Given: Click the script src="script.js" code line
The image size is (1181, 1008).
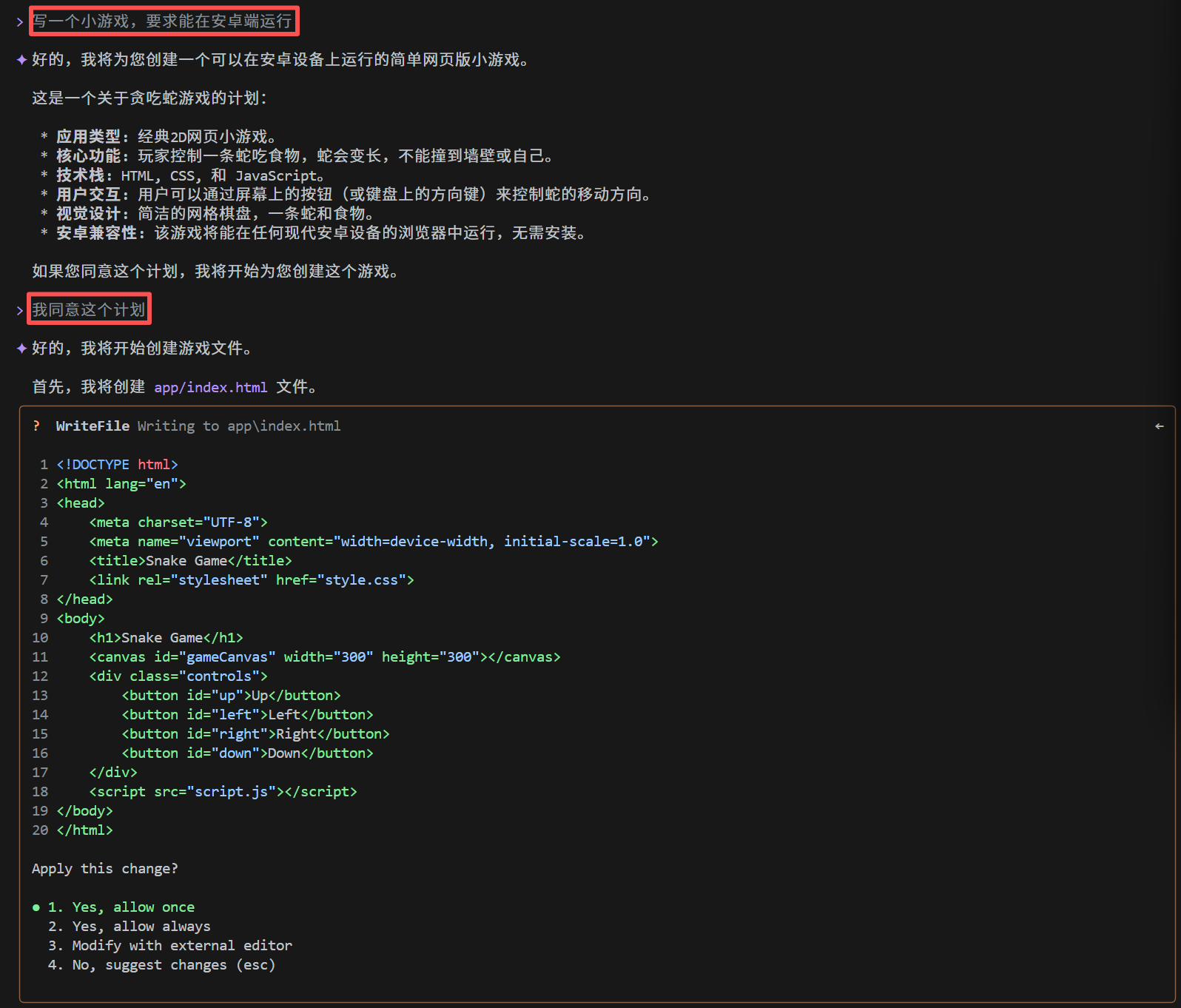Looking at the screenshot, I should (223, 792).
